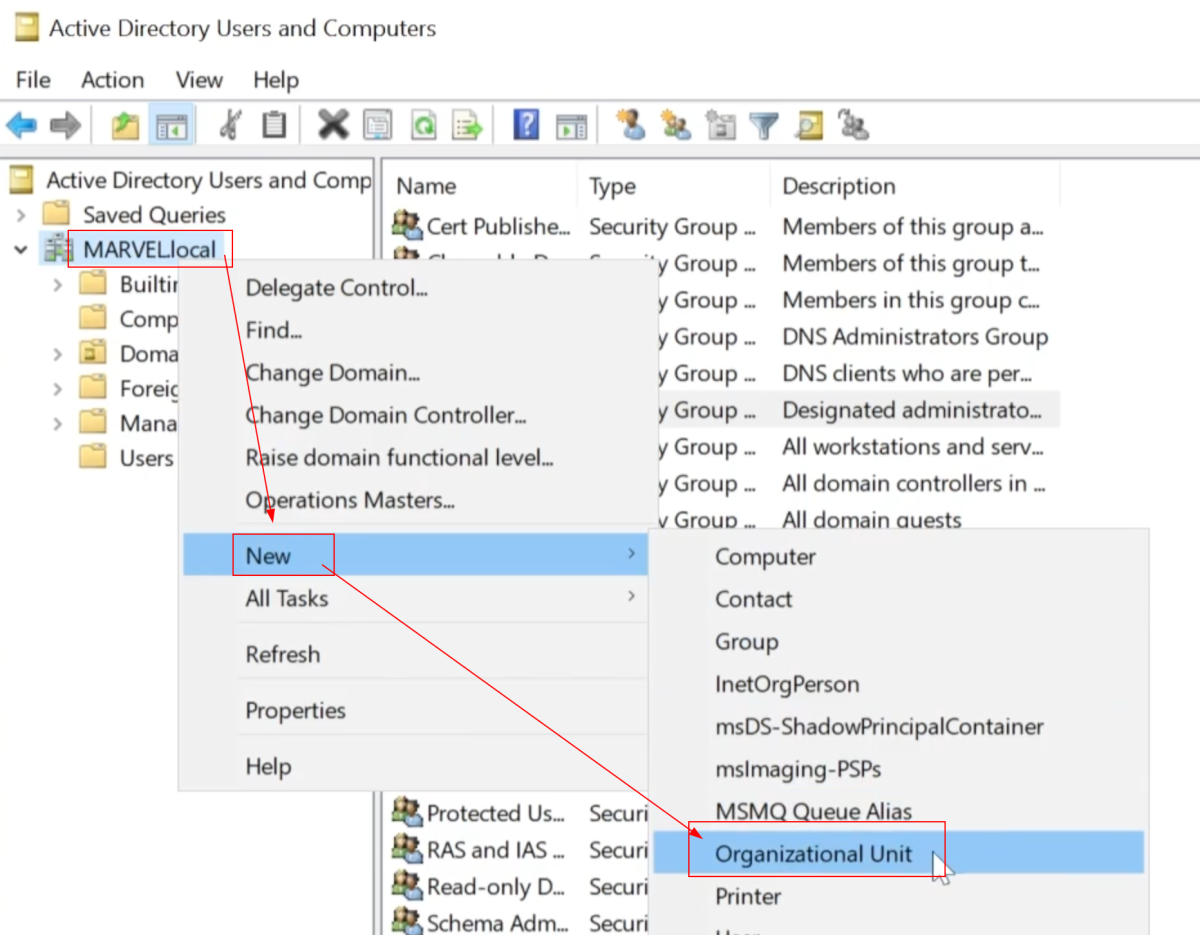Choose Delegate Control from context menu
The image size is (1200, 935).
click(336, 288)
